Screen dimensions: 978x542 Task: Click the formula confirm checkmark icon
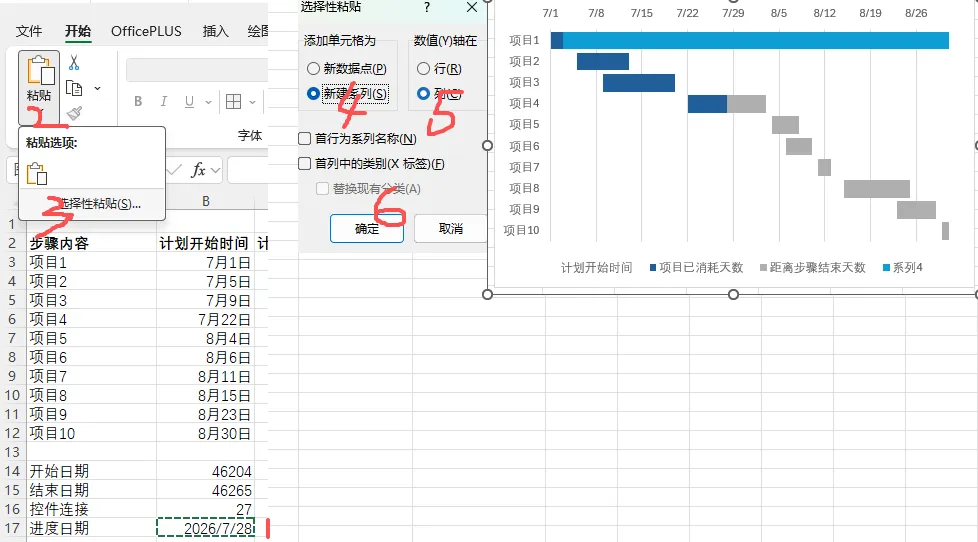coord(174,170)
